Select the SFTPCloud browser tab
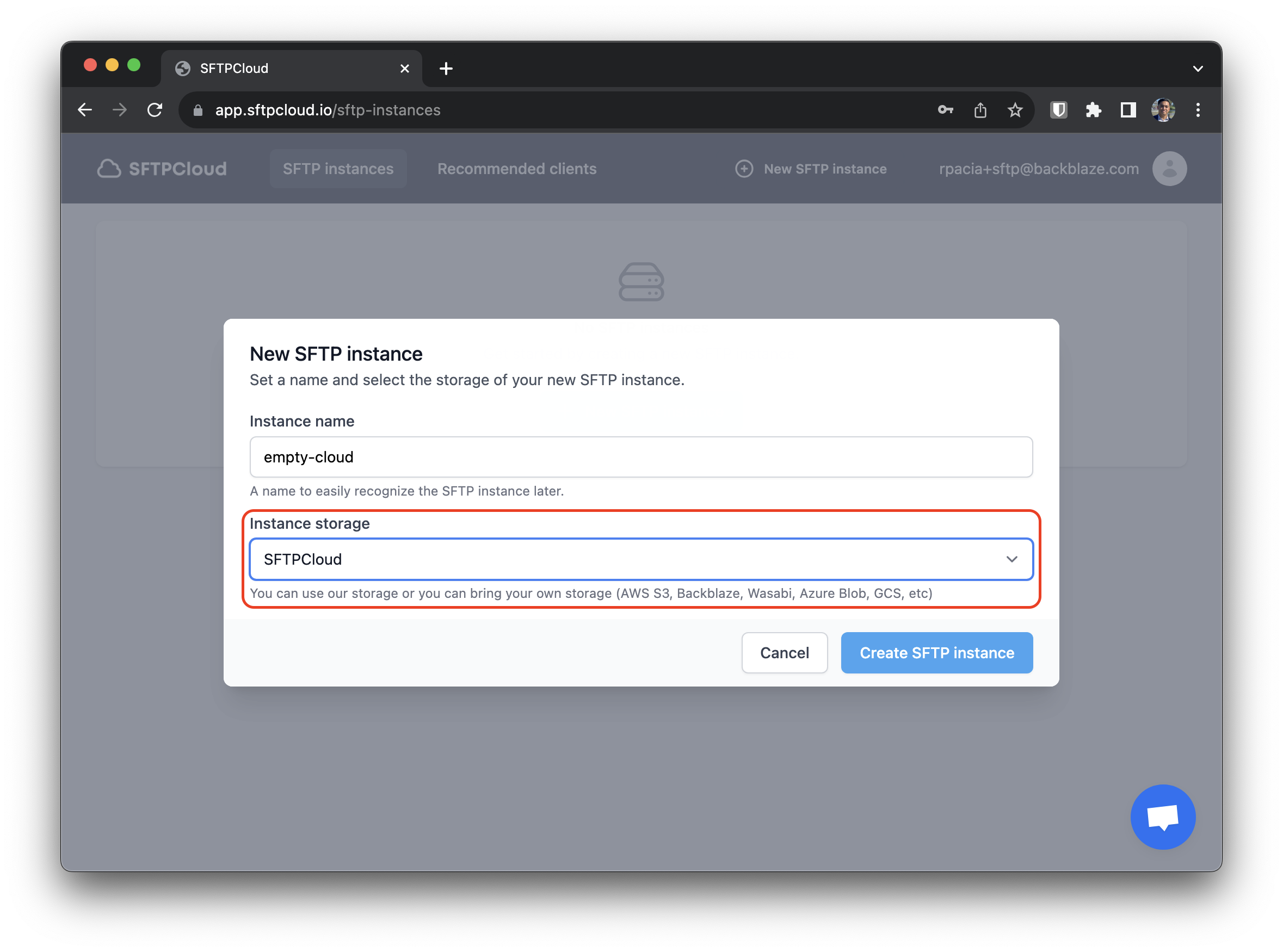This screenshot has width=1283, height=952. pos(292,69)
